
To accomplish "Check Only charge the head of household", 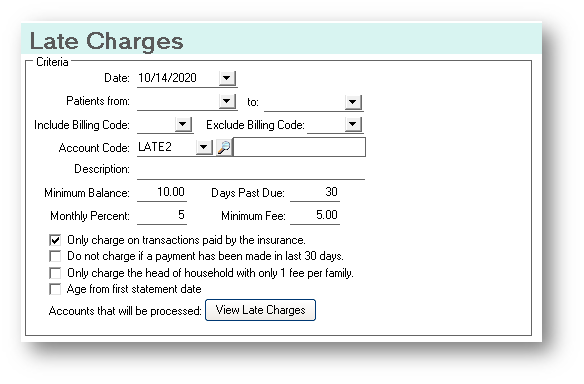I will coord(55,273).
